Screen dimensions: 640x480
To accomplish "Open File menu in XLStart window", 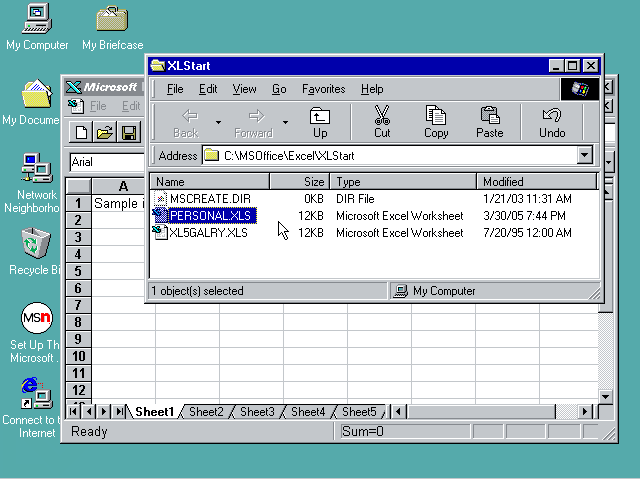I will (175, 89).
